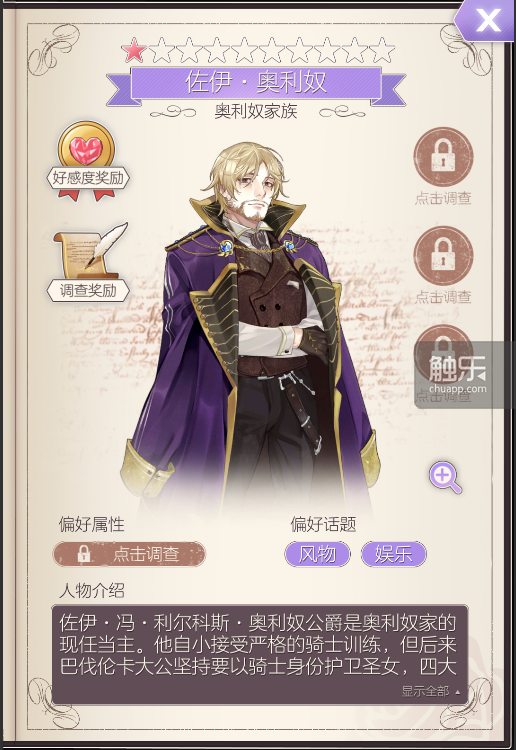Click the 好感度奖励 label

coord(88,178)
